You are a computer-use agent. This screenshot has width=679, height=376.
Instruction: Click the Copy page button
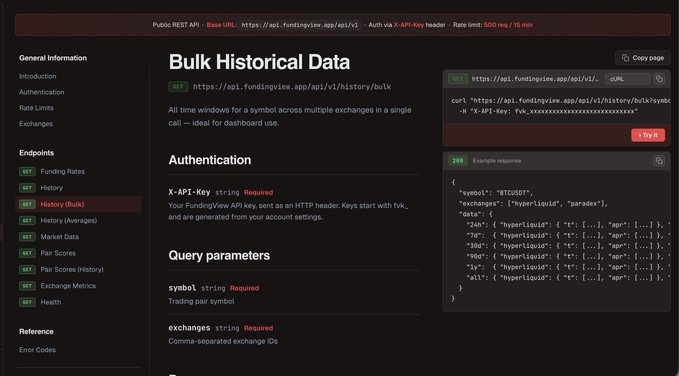643,58
